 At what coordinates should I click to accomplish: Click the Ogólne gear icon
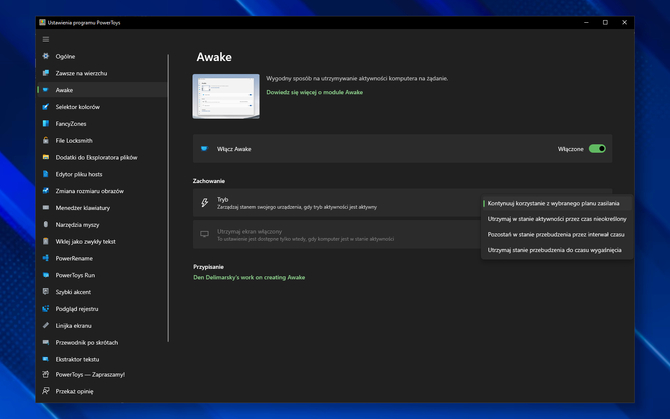[46, 56]
